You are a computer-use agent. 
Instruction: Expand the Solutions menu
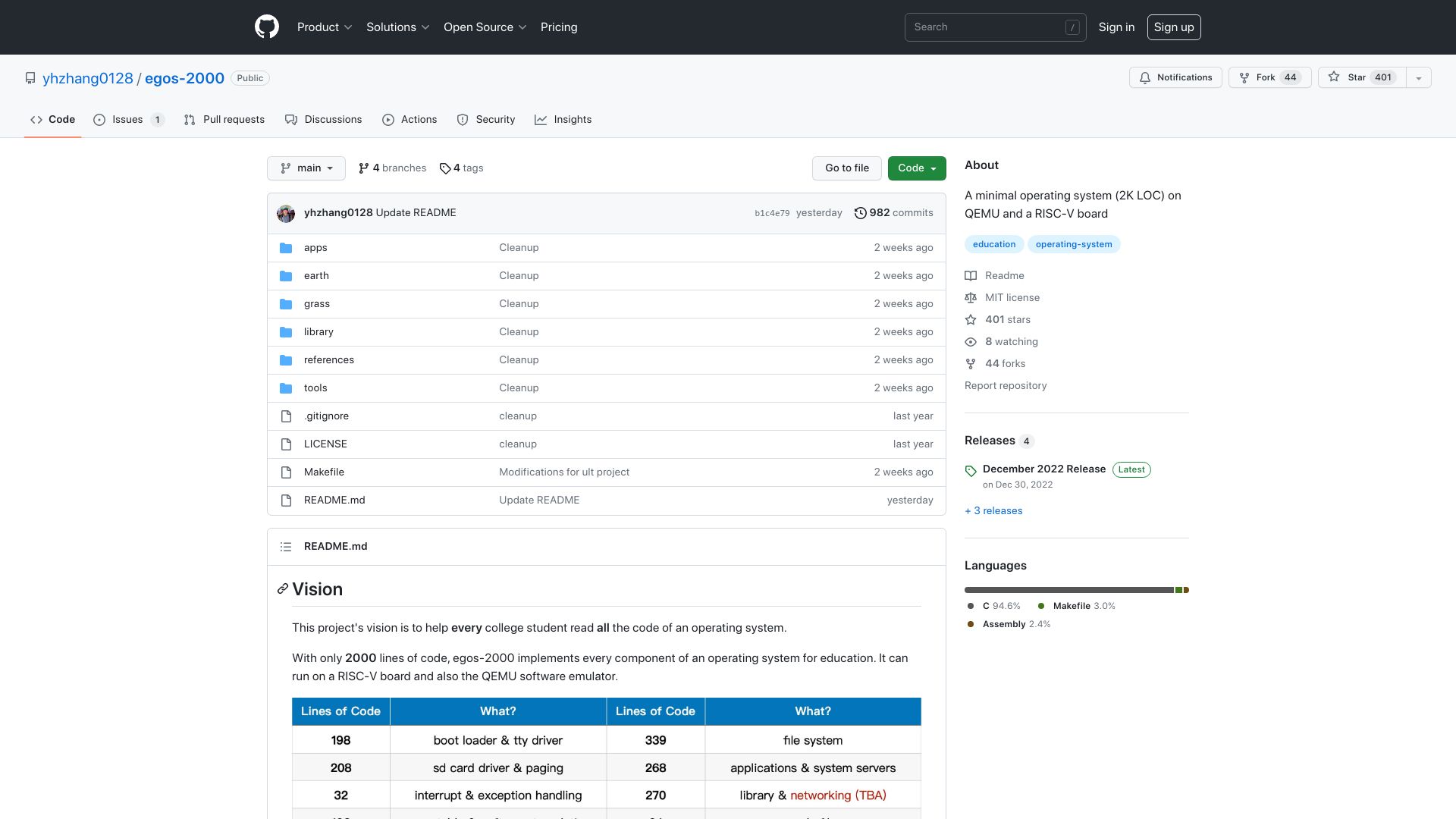[x=398, y=27]
